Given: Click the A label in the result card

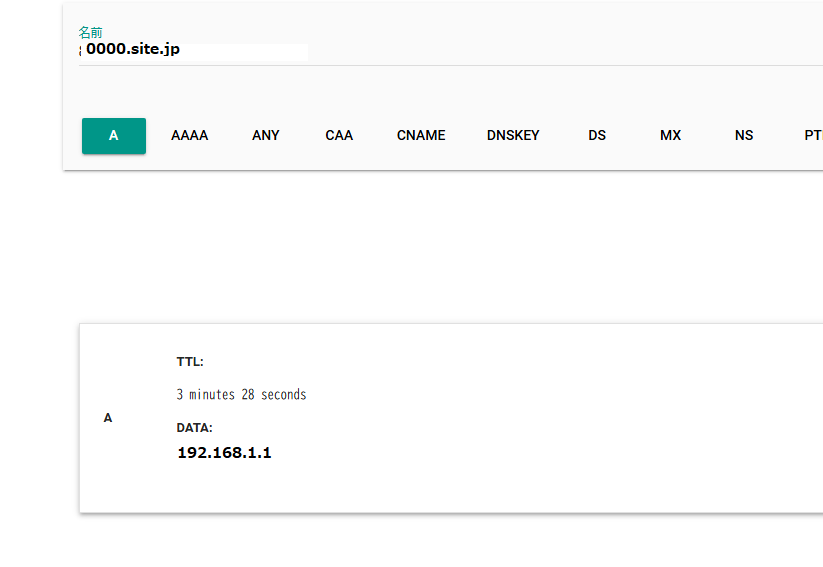Looking at the screenshot, I should pyautogui.click(x=108, y=418).
